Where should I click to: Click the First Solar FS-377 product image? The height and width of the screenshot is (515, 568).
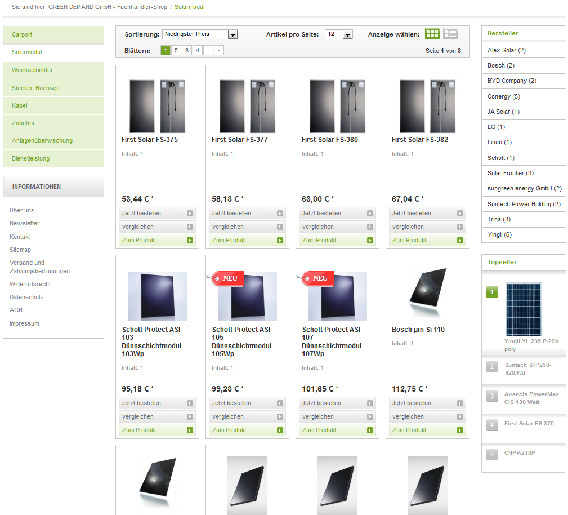point(247,106)
